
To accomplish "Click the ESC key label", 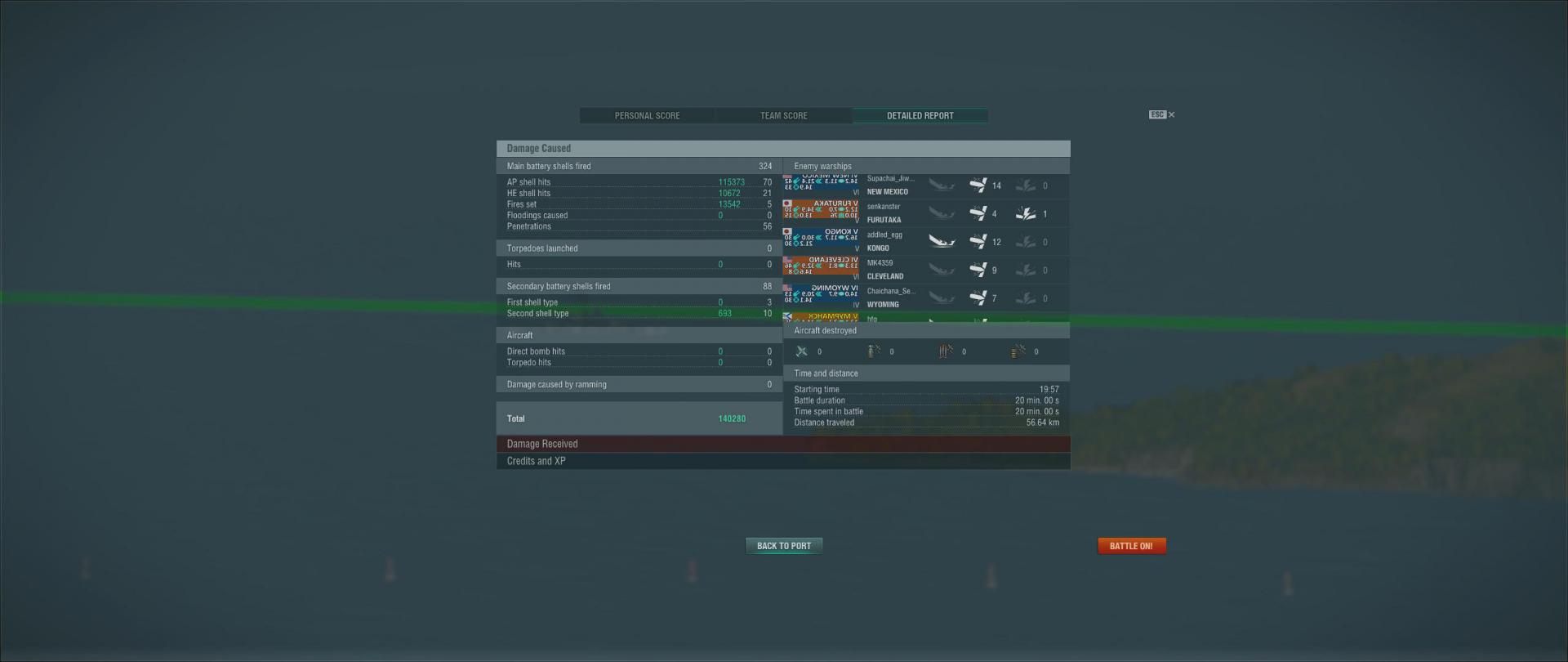I will click(1156, 115).
